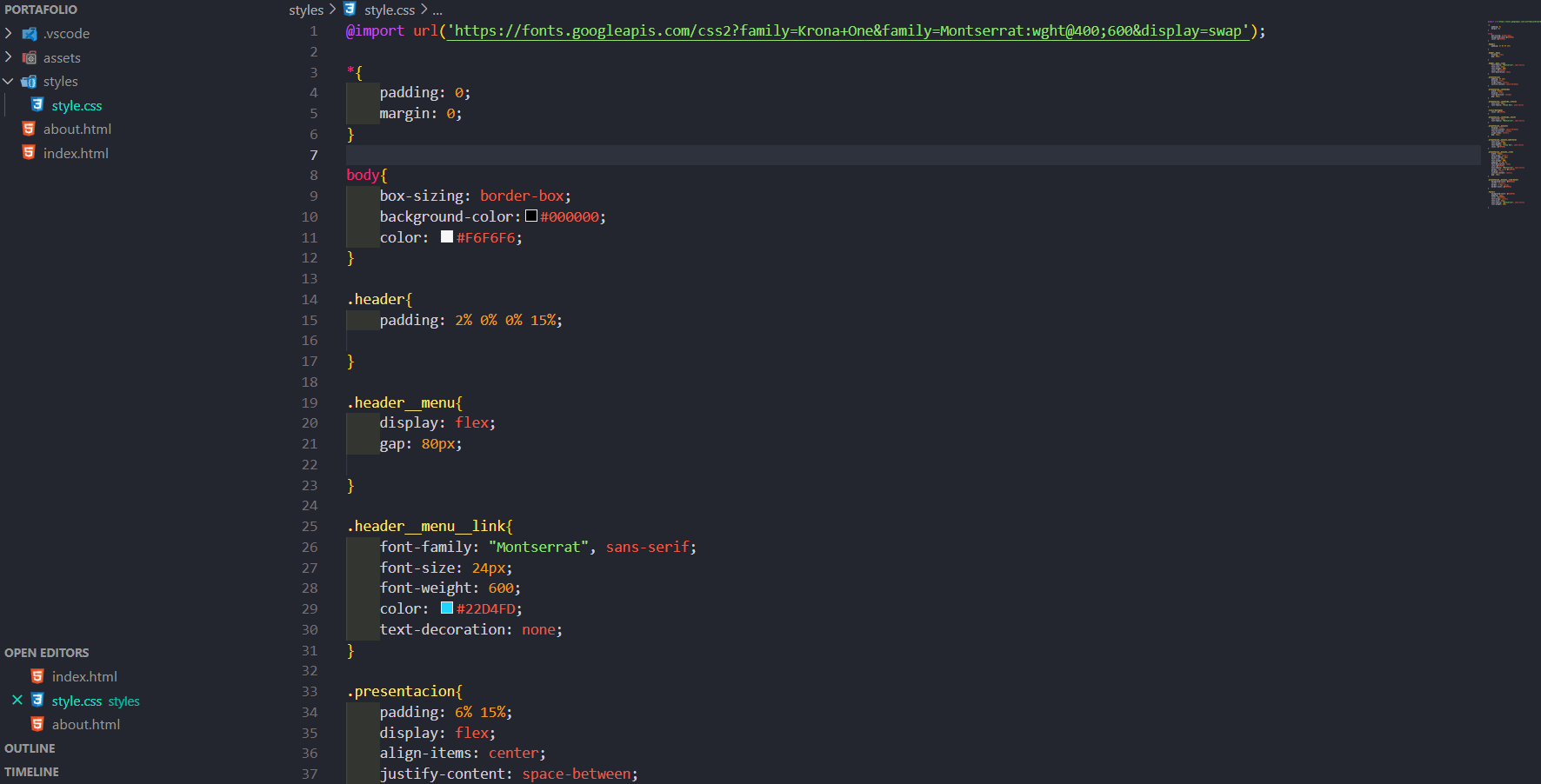The height and width of the screenshot is (784, 1541).
Task: Click the breadcrumb arrow after styles
Action: tap(333, 10)
